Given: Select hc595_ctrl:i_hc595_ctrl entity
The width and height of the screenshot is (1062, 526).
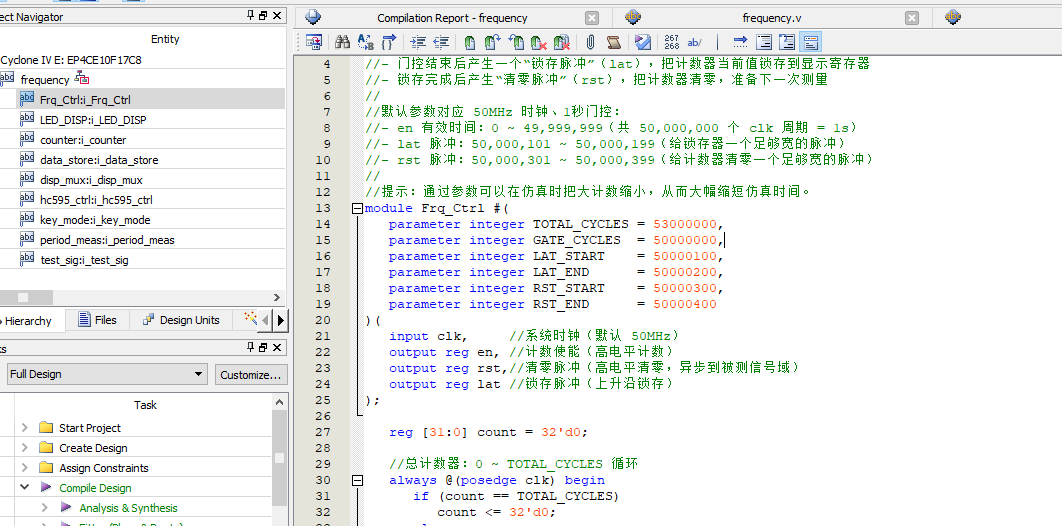Looking at the screenshot, I should point(96,200).
